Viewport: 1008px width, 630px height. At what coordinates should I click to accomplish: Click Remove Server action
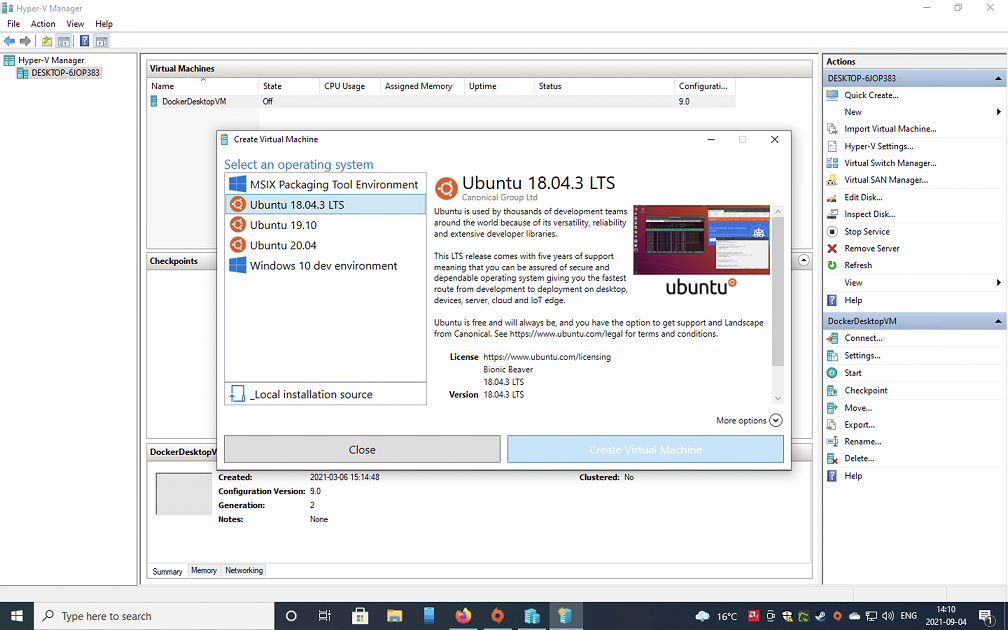click(872, 248)
